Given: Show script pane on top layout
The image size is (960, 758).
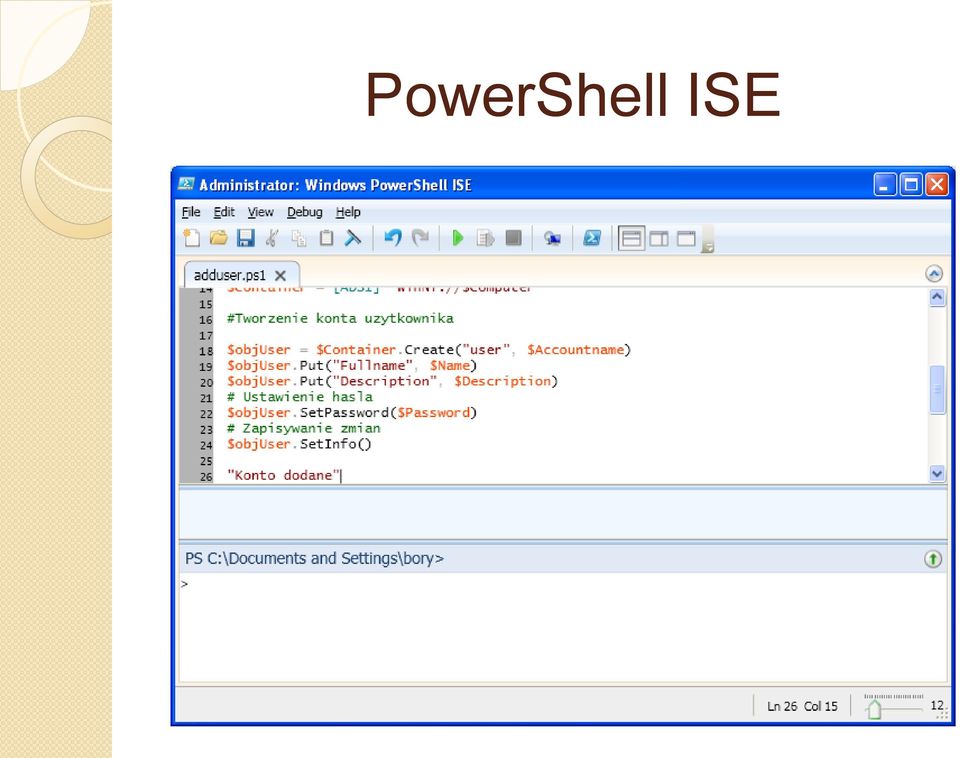Looking at the screenshot, I should point(631,238).
